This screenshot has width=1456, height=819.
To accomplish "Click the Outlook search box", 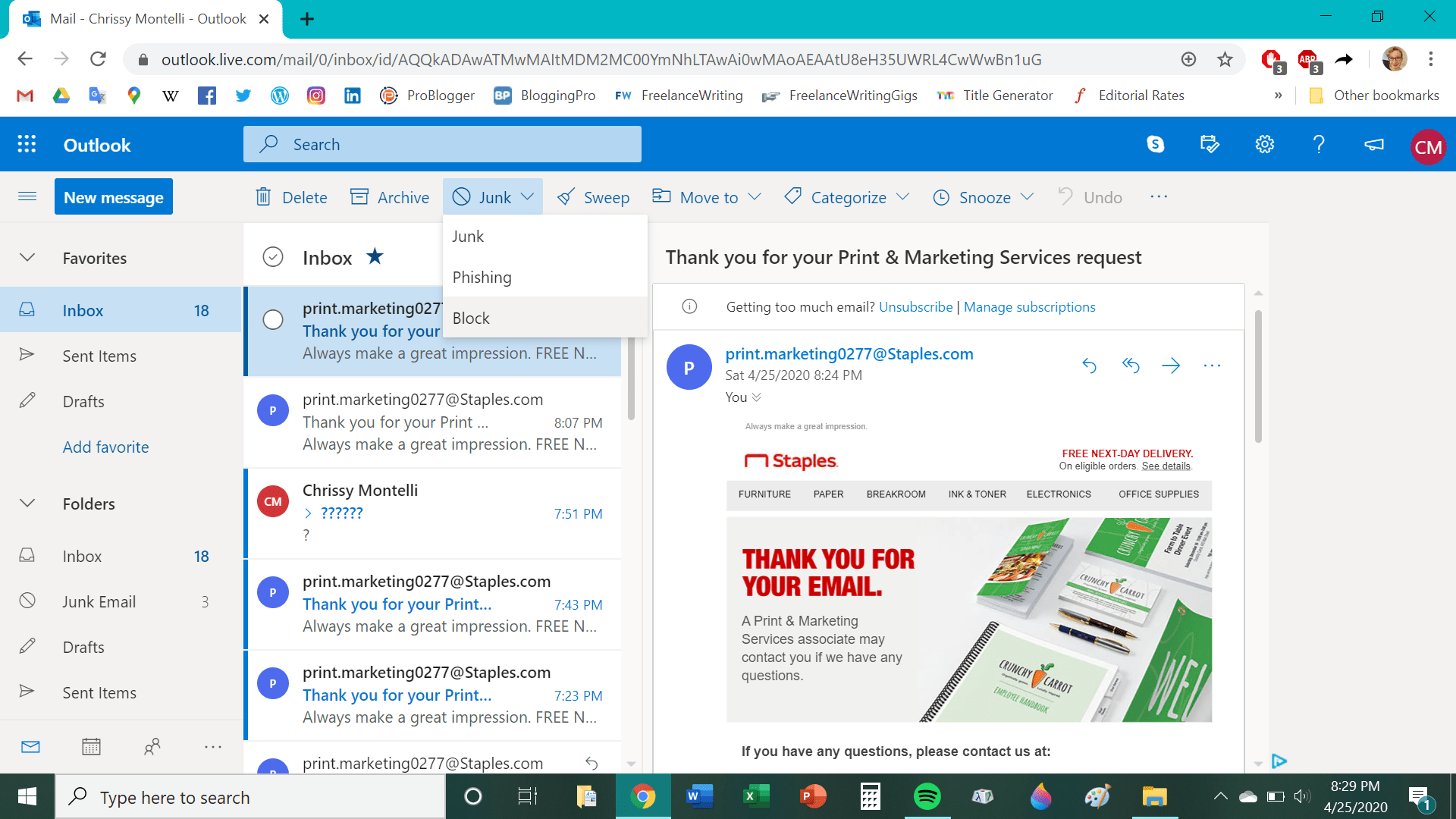I will pyautogui.click(x=442, y=144).
